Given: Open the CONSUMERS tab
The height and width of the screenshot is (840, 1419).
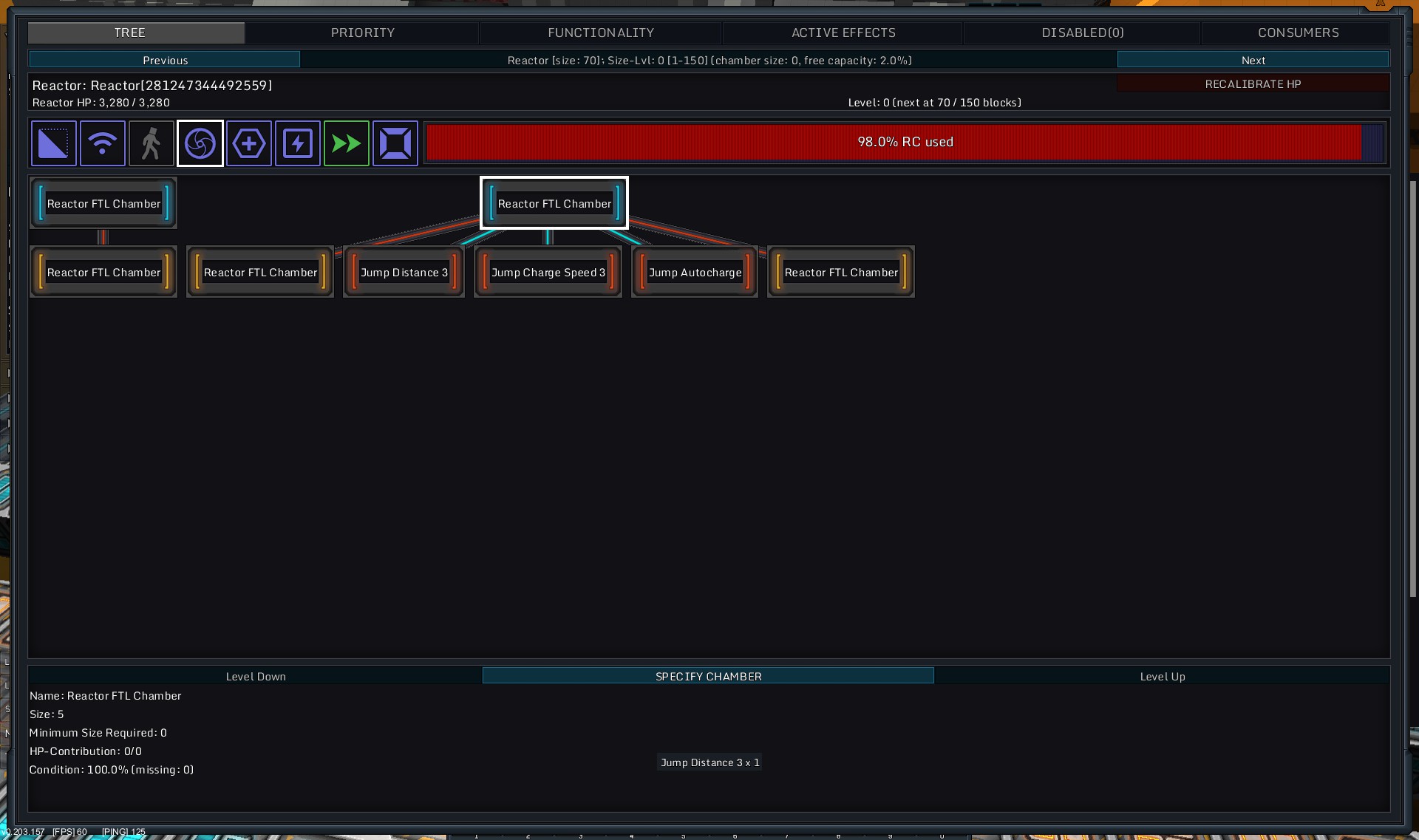Looking at the screenshot, I should pos(1297,33).
